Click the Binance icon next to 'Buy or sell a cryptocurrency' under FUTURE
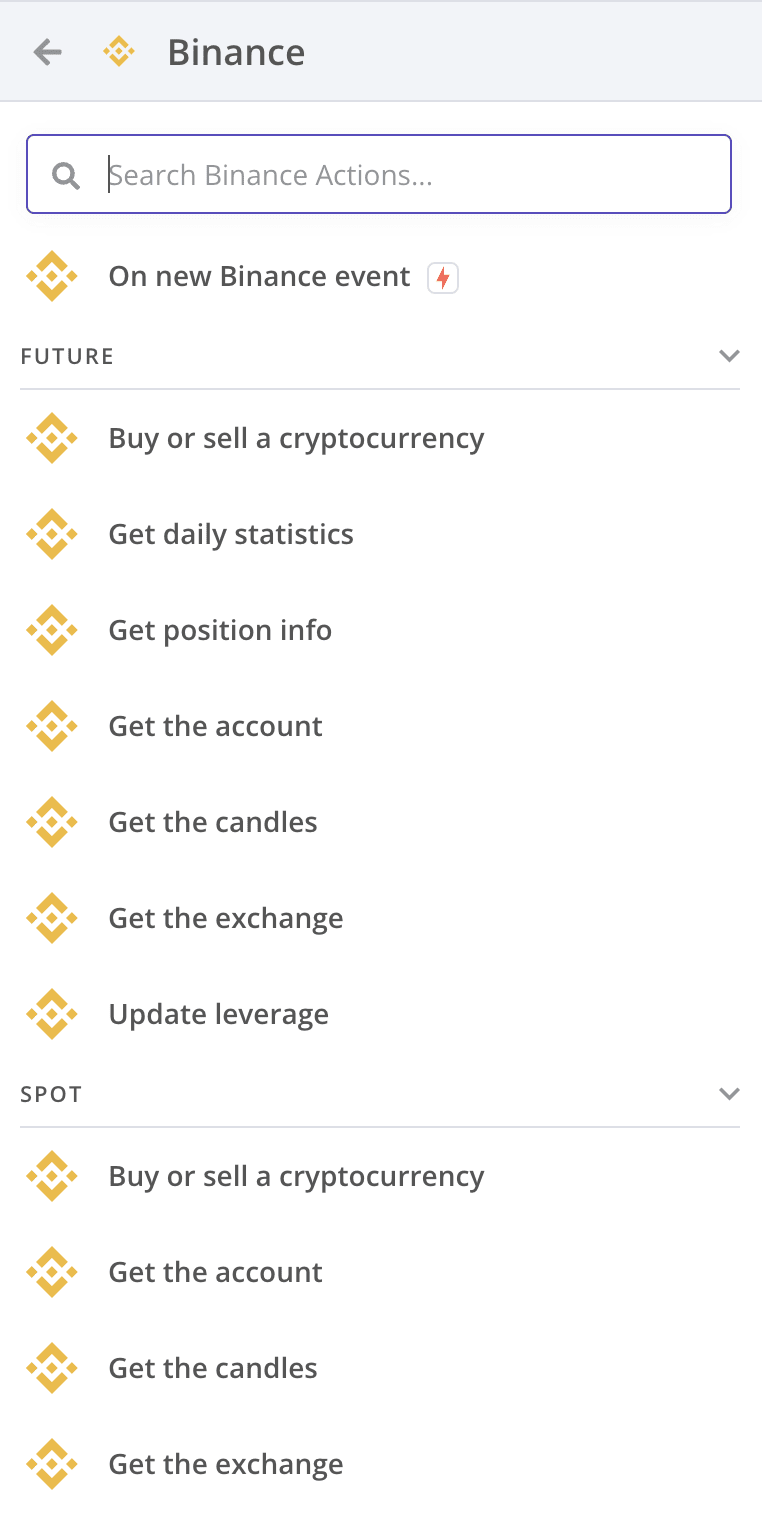 coord(51,438)
